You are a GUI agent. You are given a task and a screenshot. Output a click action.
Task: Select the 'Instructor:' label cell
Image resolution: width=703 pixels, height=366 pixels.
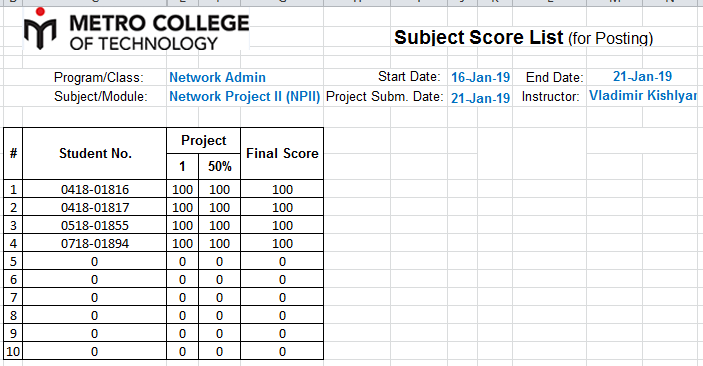point(551,96)
